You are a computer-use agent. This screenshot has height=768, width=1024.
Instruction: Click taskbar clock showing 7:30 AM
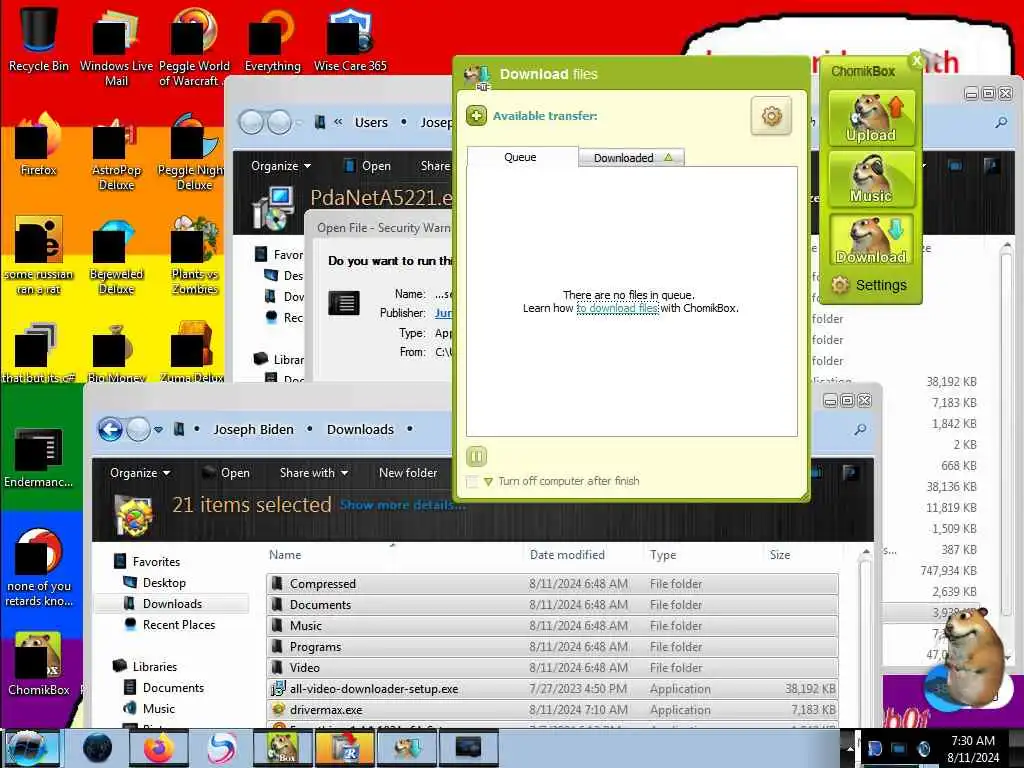coord(973,748)
